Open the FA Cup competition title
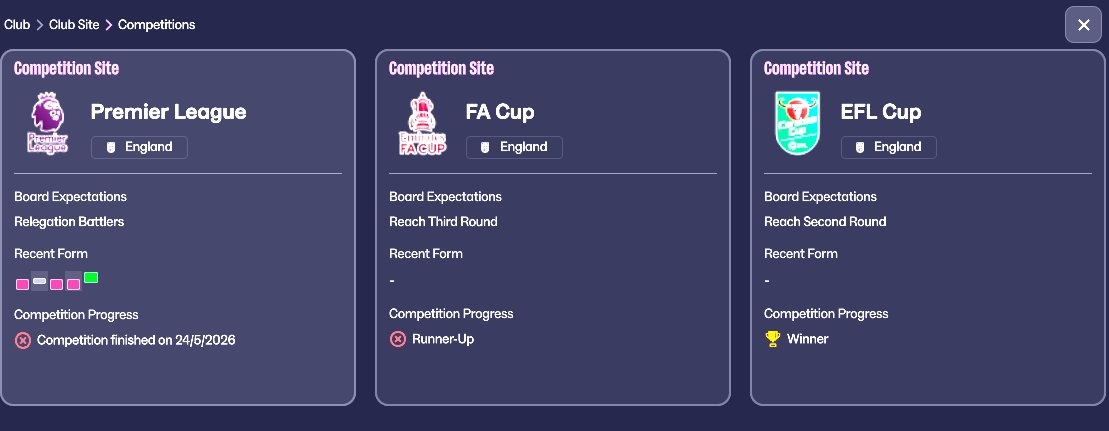The image size is (1109, 431). coord(500,111)
